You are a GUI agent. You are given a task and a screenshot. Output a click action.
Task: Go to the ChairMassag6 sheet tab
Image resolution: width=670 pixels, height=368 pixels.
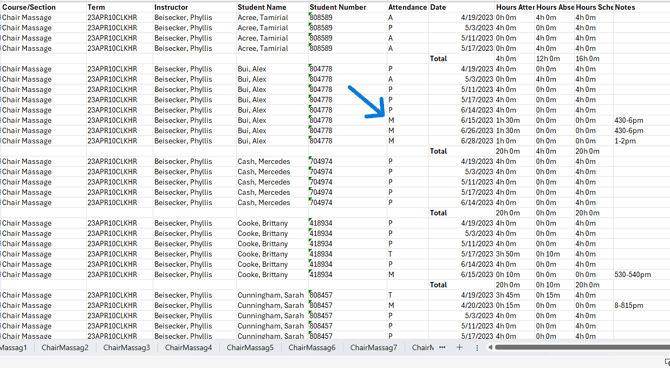tap(312, 347)
